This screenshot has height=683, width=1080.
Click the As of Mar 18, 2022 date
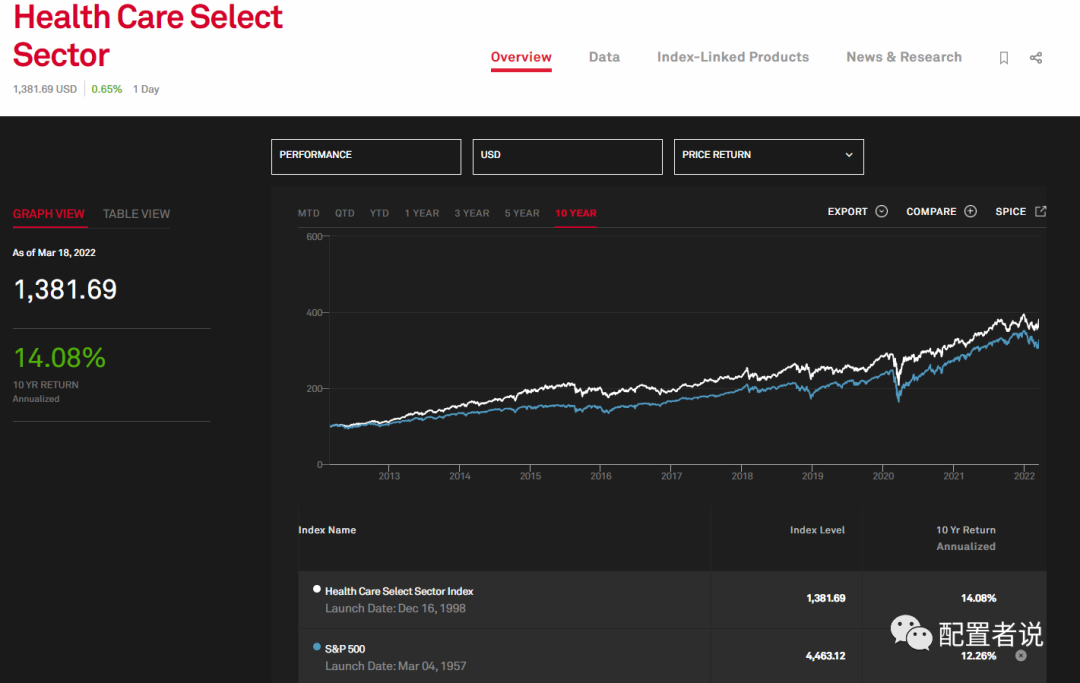[x=54, y=253]
